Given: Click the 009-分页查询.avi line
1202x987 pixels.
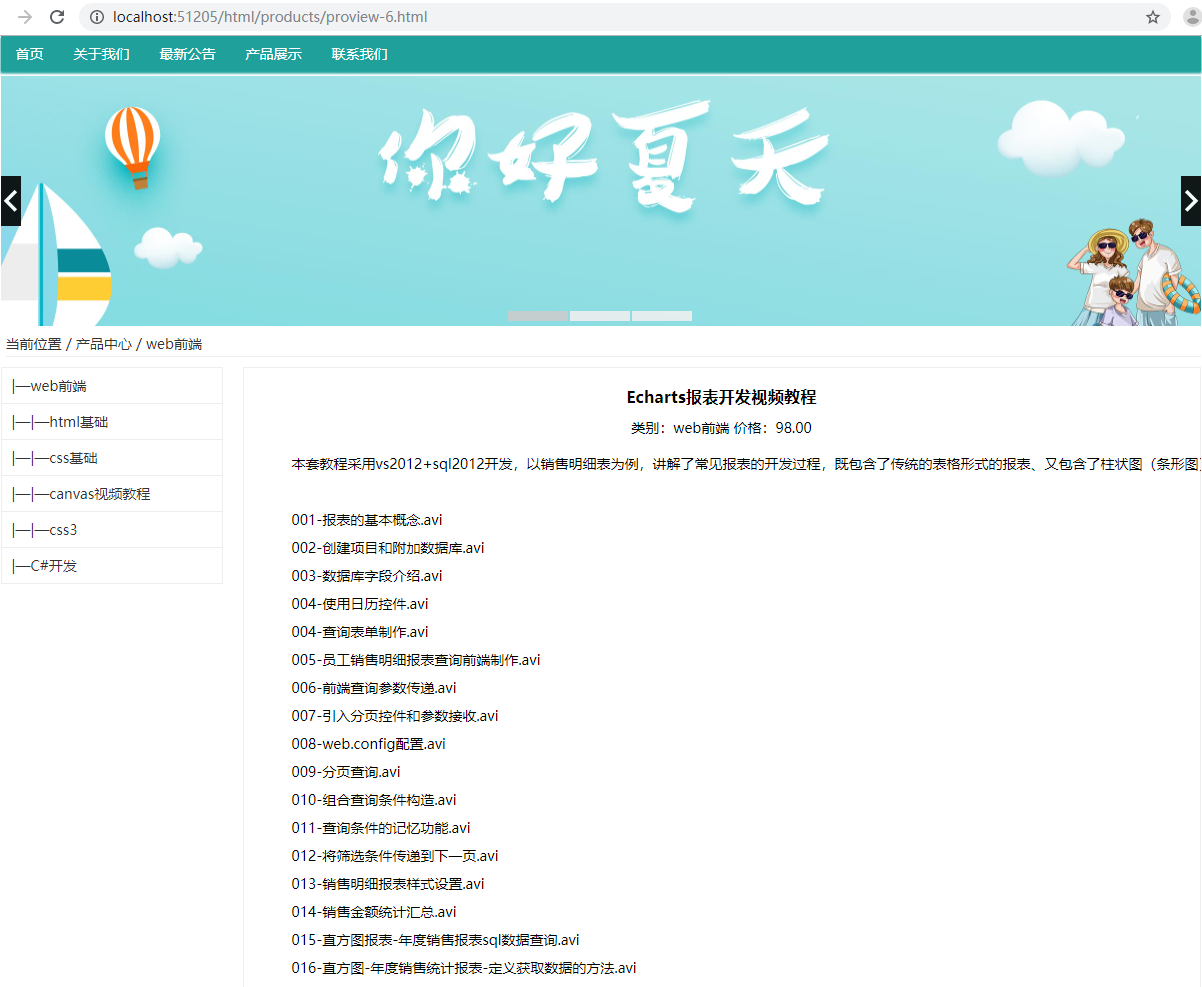Looking at the screenshot, I should click(x=346, y=772).
